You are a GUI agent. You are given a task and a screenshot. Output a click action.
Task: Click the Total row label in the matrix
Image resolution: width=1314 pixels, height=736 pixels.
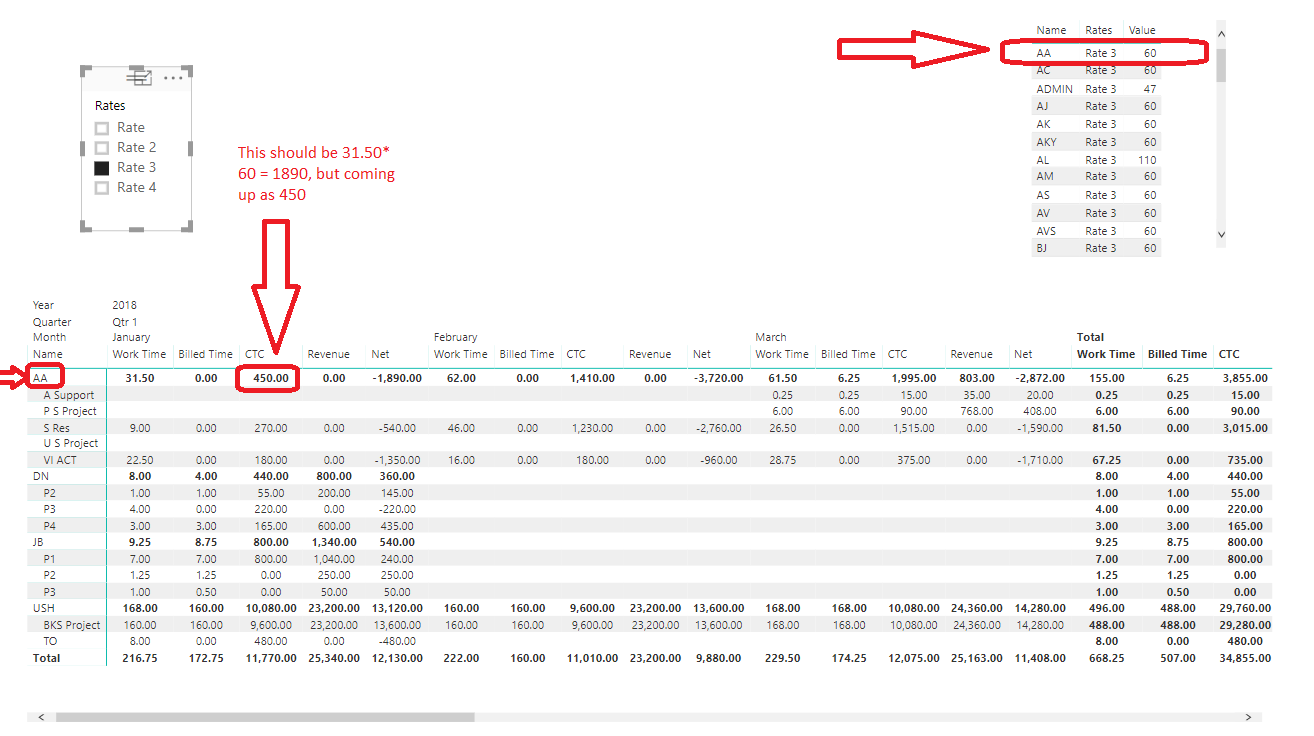tap(46, 658)
